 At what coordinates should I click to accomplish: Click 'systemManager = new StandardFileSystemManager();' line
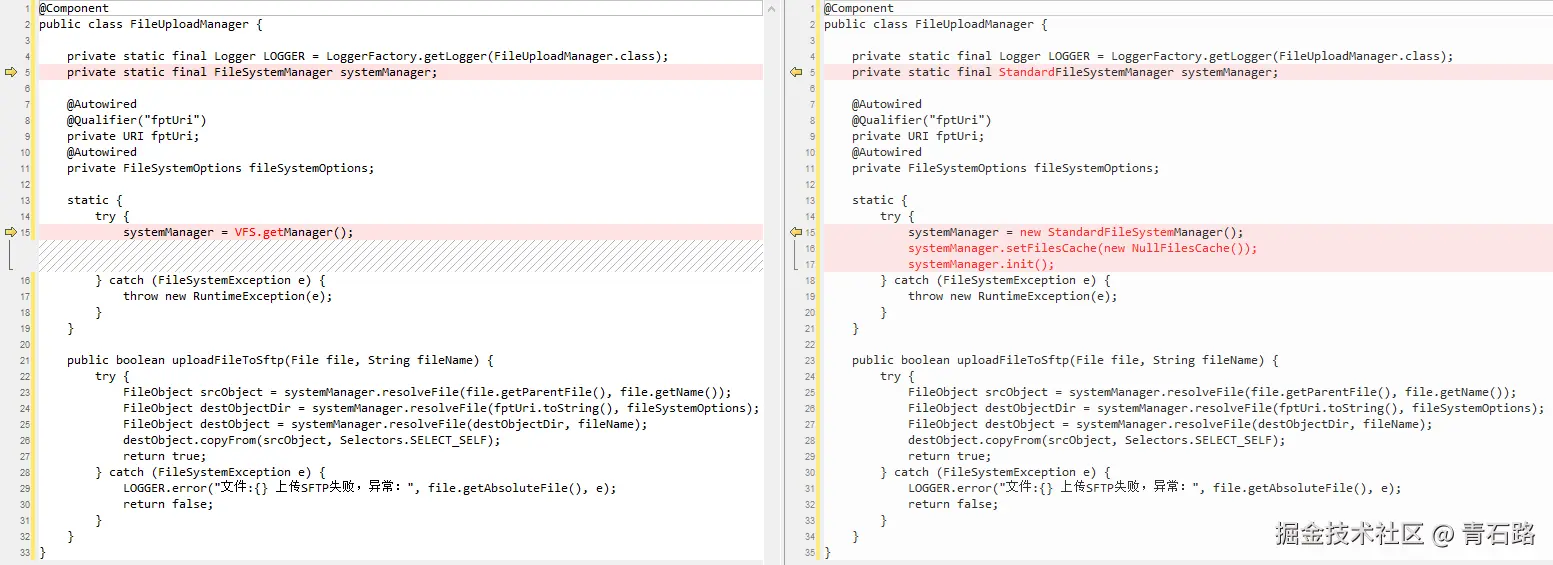1076,232
